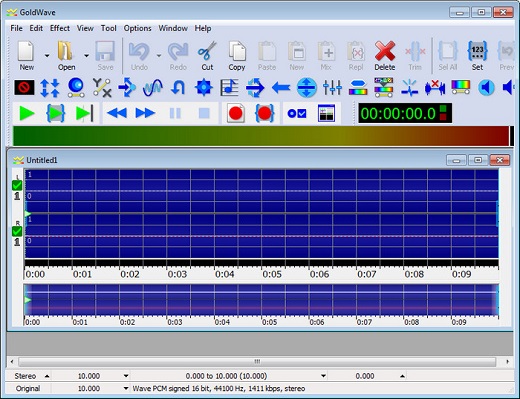Click the horizontal scrollbar thumb
Screen dimensions: 520x399
point(257,361)
